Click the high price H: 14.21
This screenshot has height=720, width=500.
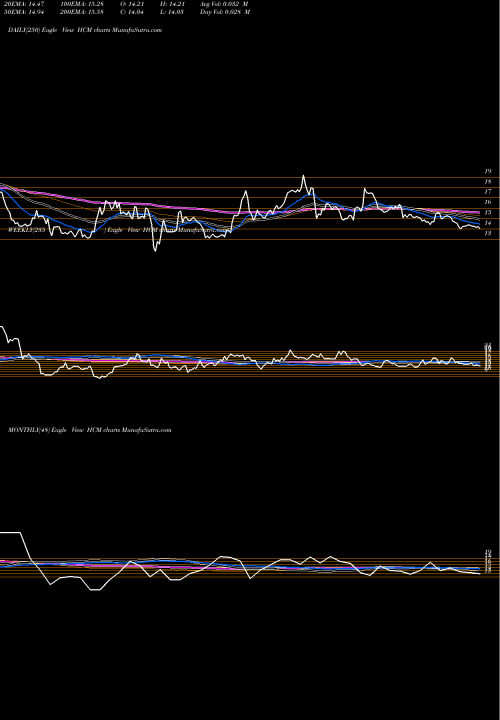click(172, 4)
